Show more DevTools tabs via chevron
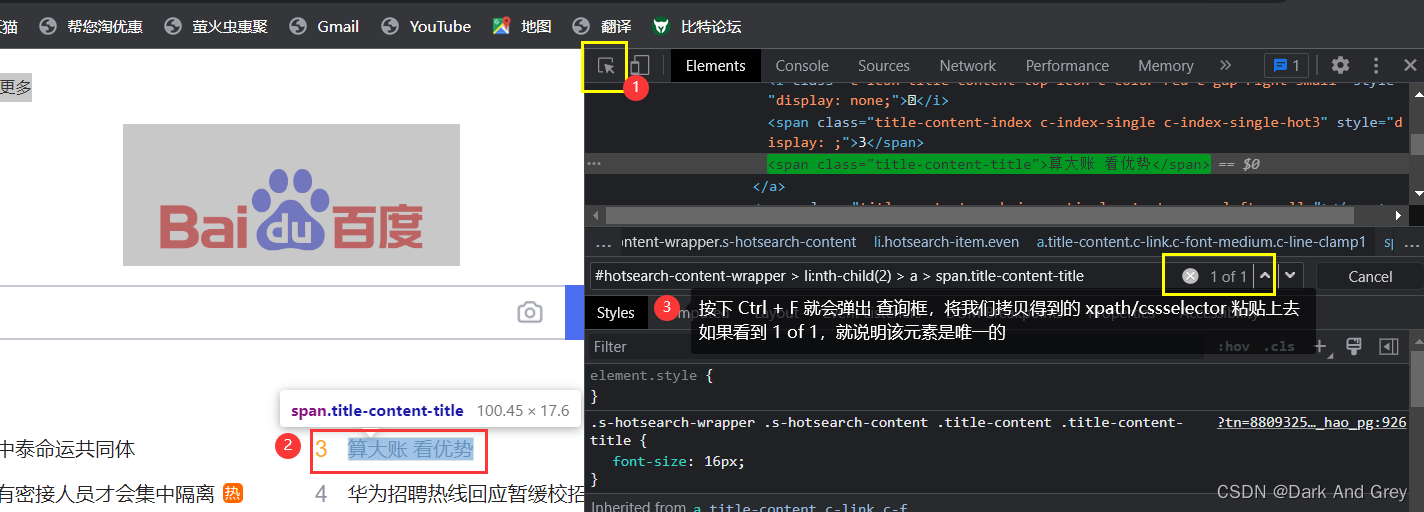1424x512 pixels. 1225,66
